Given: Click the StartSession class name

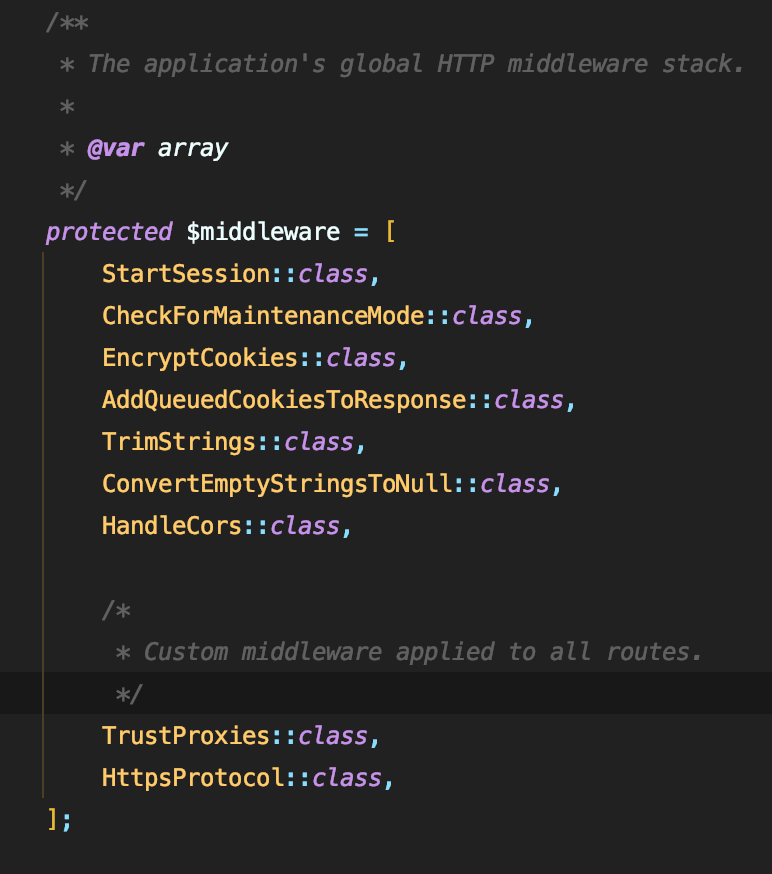Looking at the screenshot, I should point(186,274).
